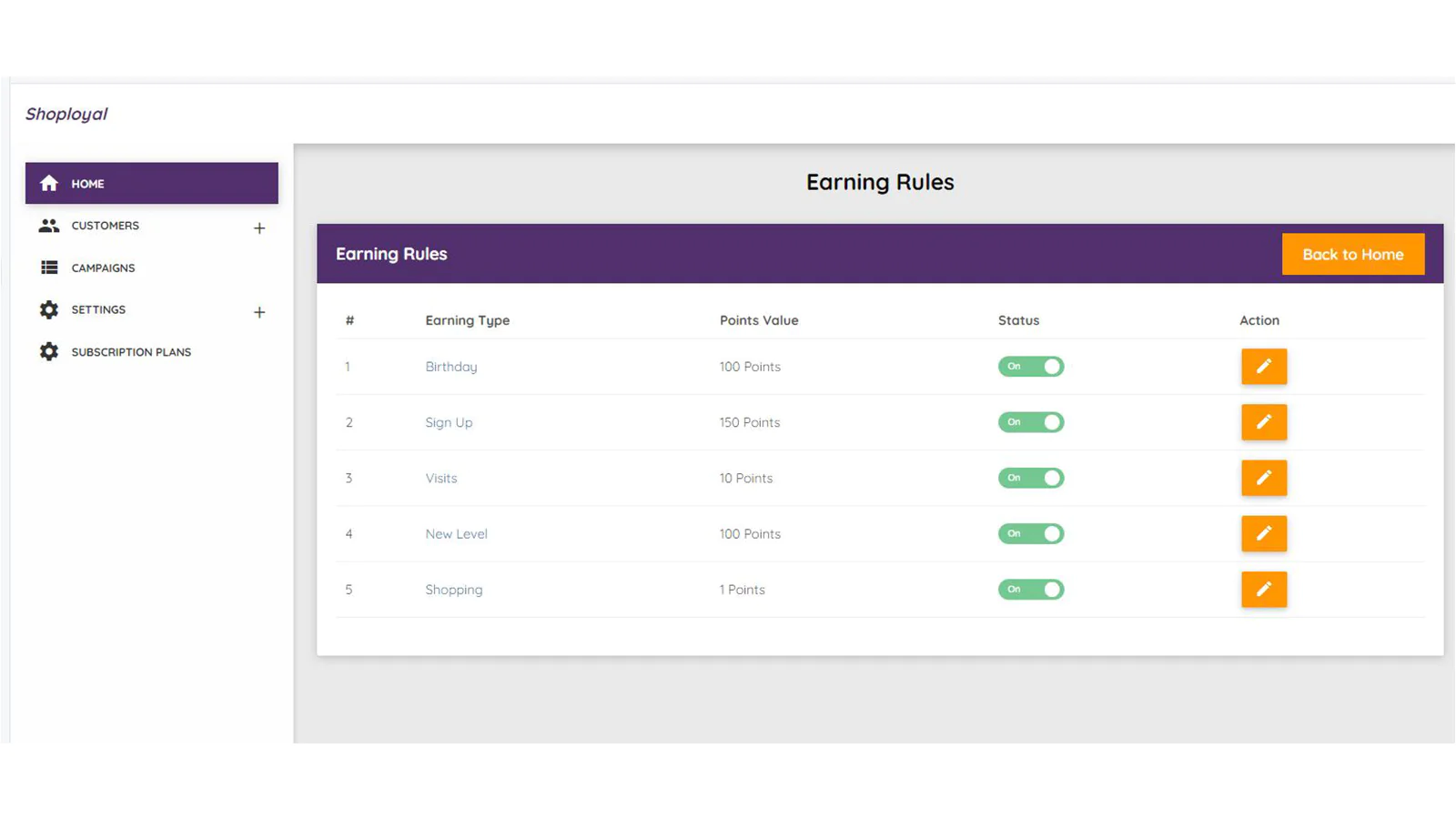Image resolution: width=1456 pixels, height=819 pixels.
Task: Open edit for the Visits rule
Action: point(1264,478)
